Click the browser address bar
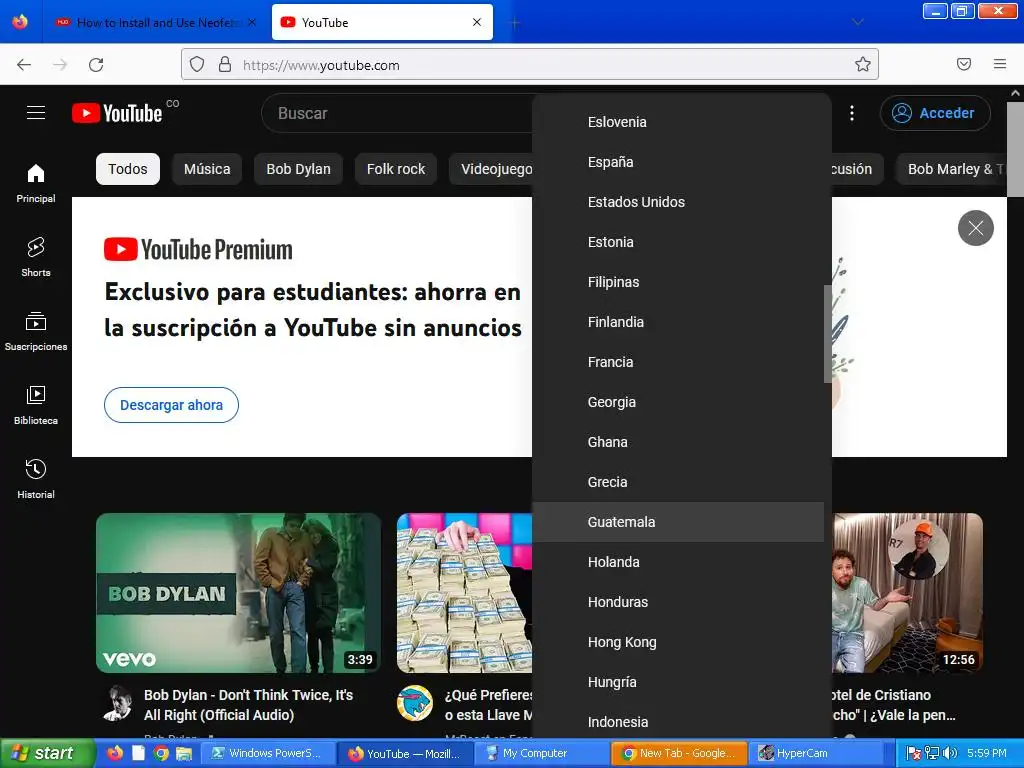 (529, 65)
